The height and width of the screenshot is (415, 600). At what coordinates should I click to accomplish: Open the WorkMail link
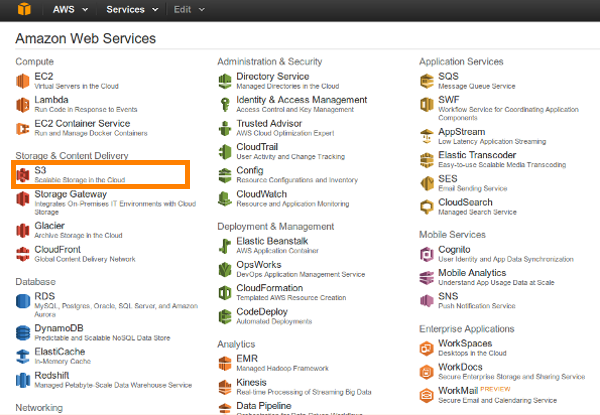[458, 391]
